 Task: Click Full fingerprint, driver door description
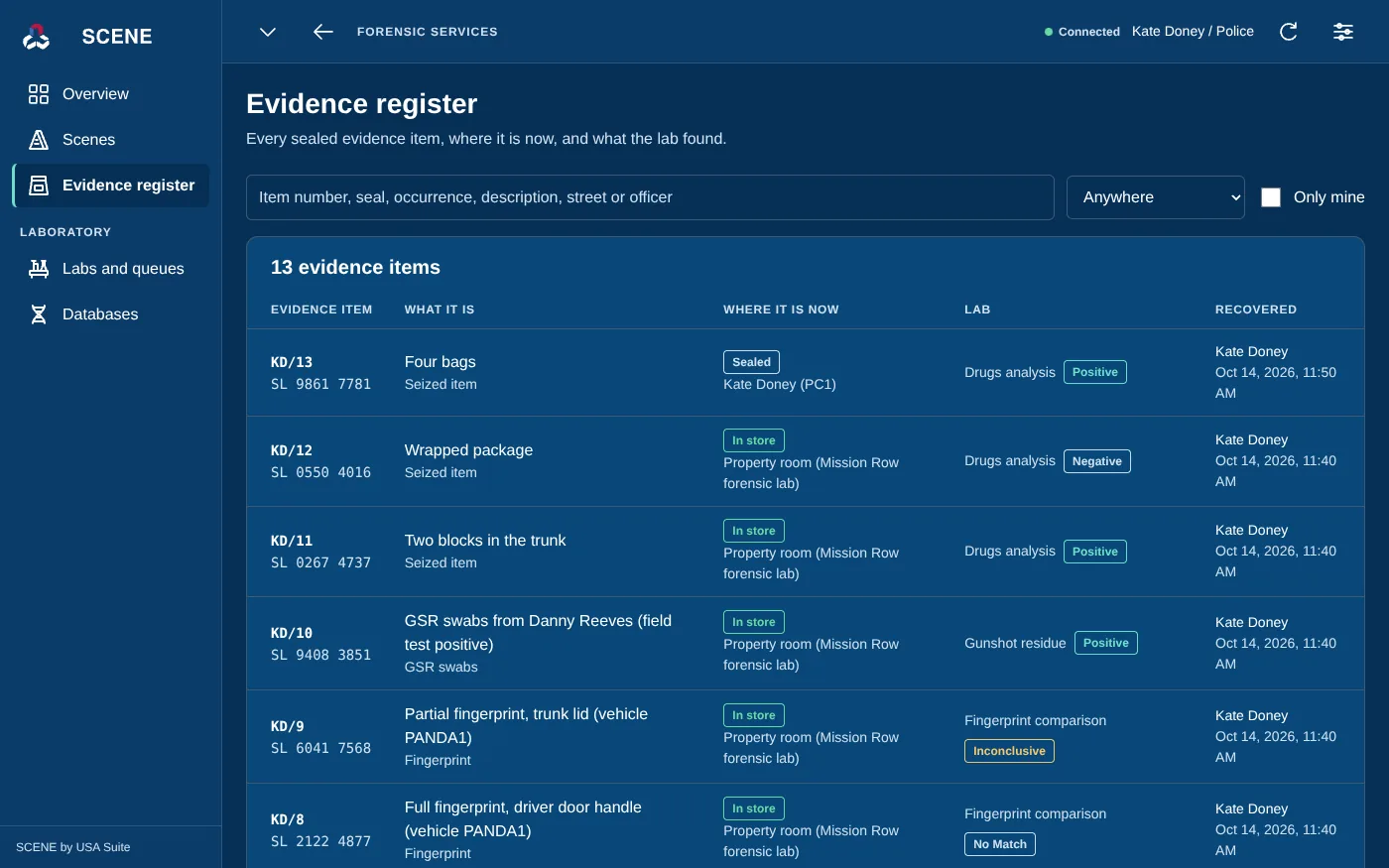pos(523,819)
